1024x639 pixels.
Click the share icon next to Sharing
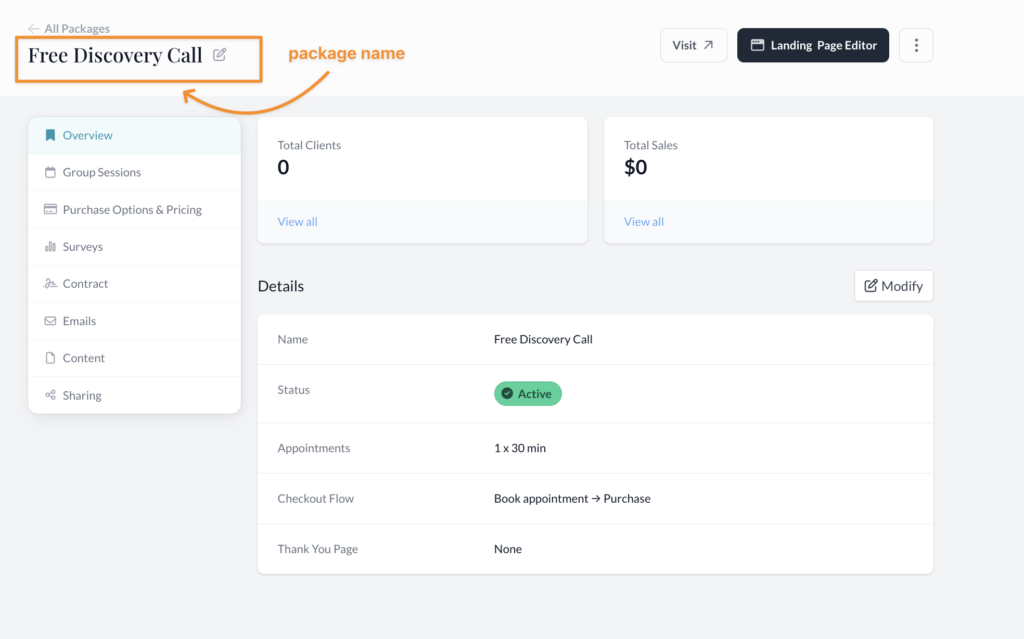pyautogui.click(x=50, y=395)
